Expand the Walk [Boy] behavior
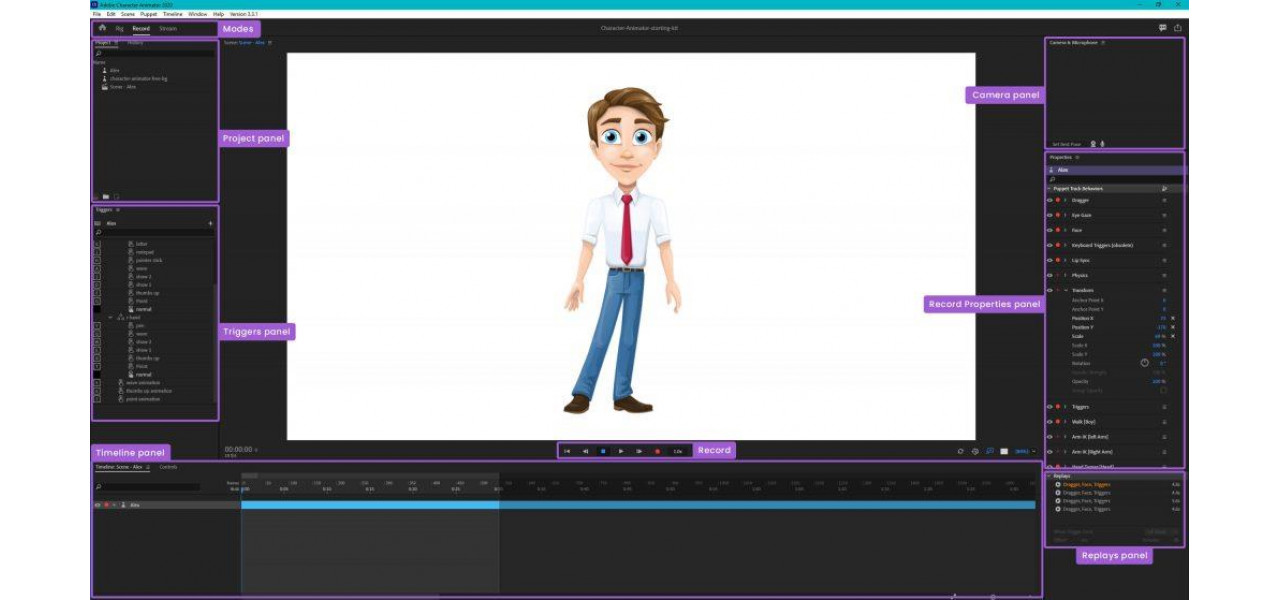Image resolution: width=1280 pixels, height=600 pixels. (1066, 422)
